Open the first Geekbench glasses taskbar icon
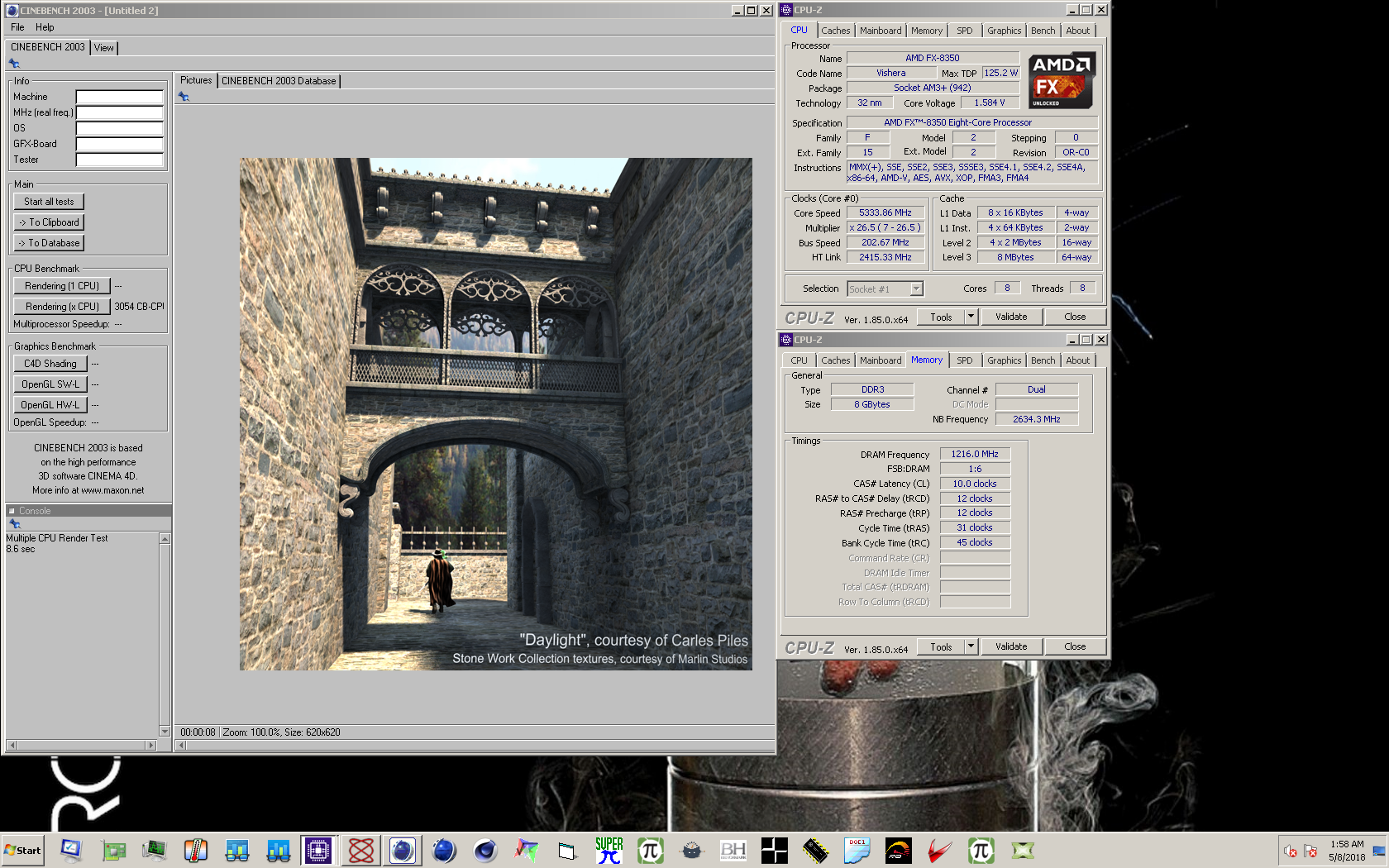 [x=237, y=850]
